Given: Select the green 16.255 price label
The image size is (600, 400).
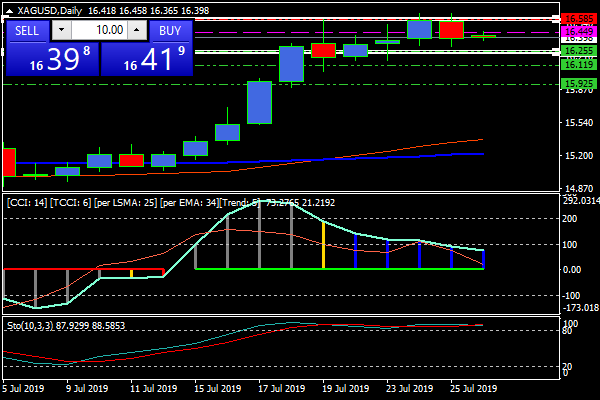Looking at the screenshot, I should pos(579,51).
